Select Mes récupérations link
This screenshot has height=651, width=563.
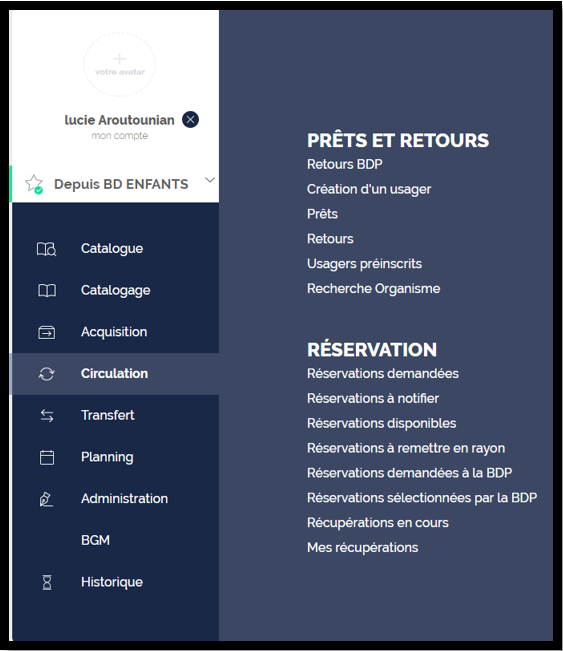pyautogui.click(x=362, y=548)
